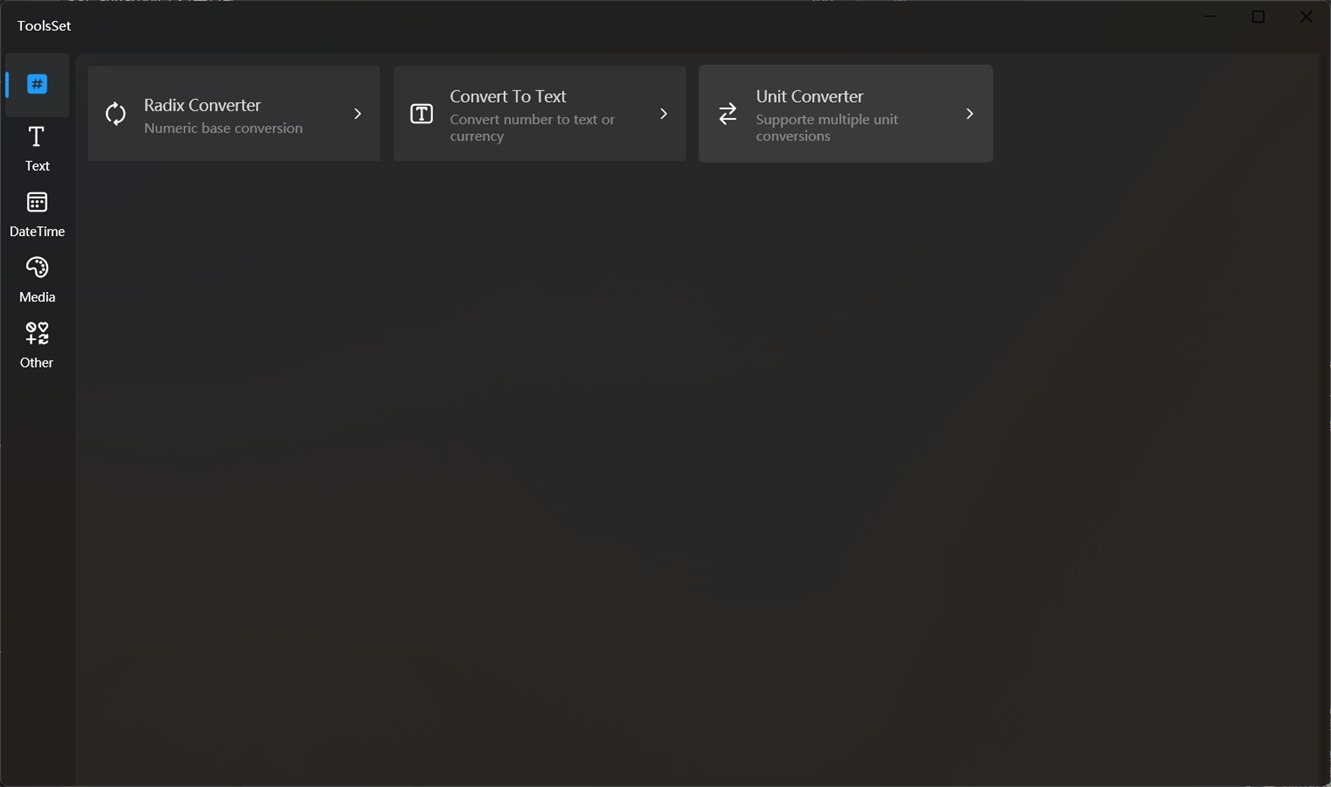Open the Other tools category

click(37, 346)
